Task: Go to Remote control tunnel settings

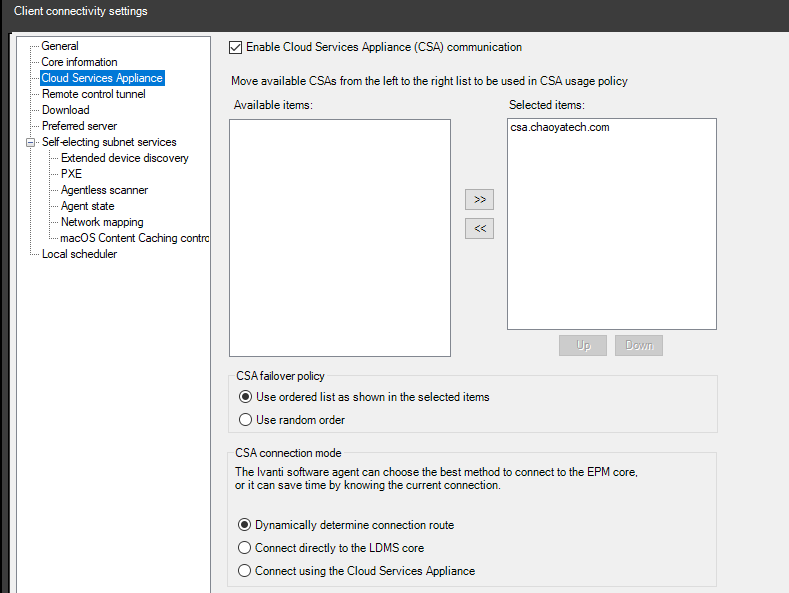Action: (93, 94)
